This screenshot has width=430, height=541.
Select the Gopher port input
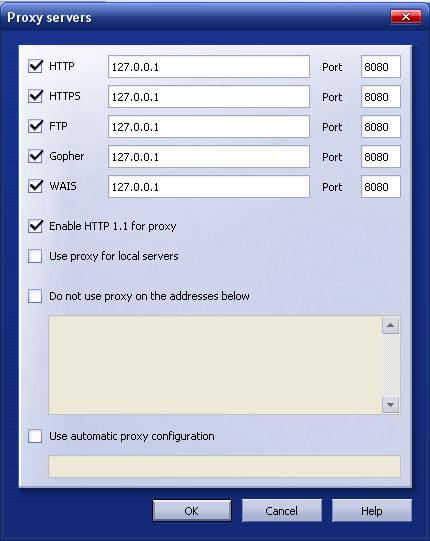(381, 157)
